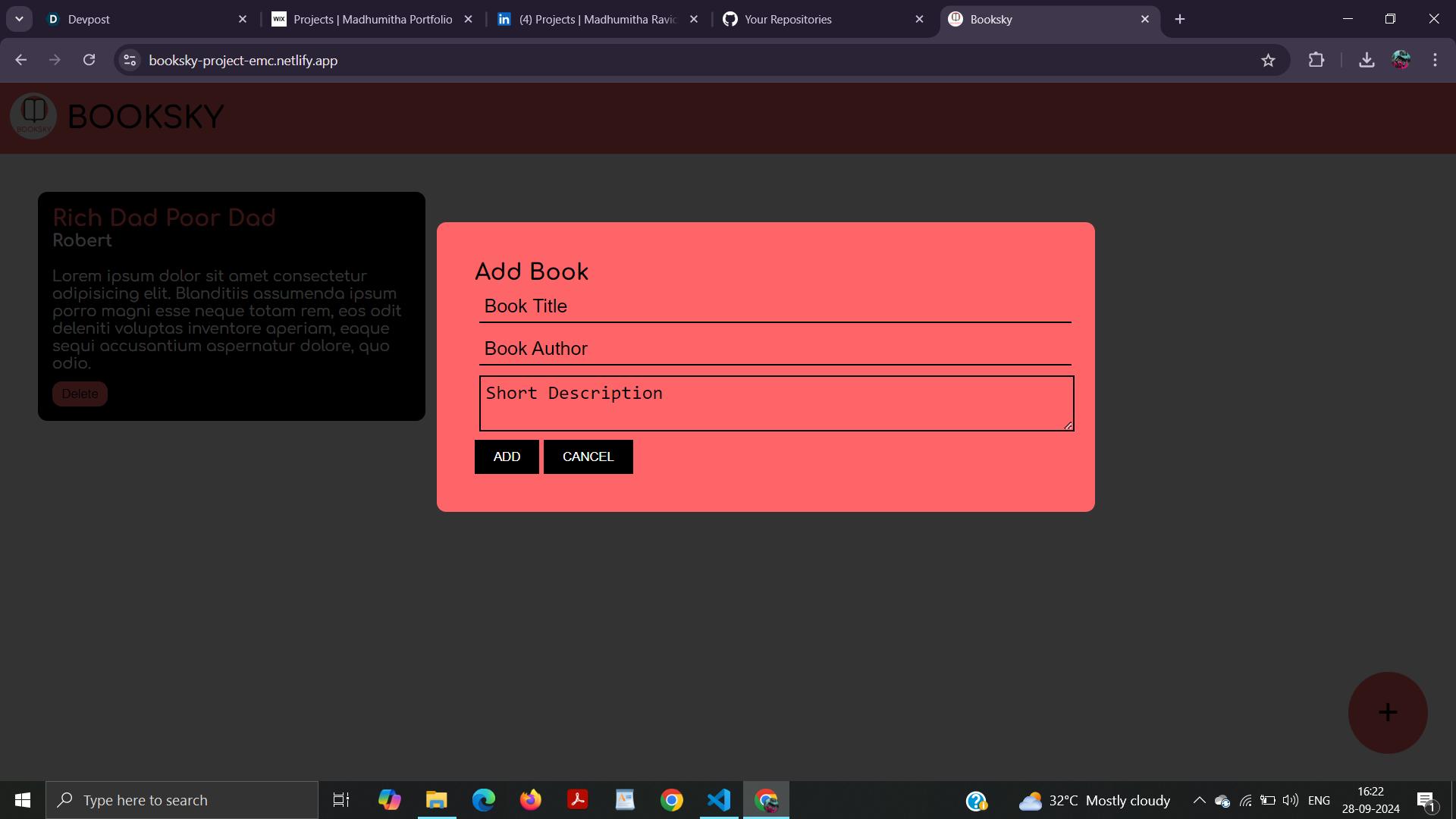The image size is (1456, 819).
Task: Launch Visual Studio Code from the taskbar
Action: (x=718, y=799)
